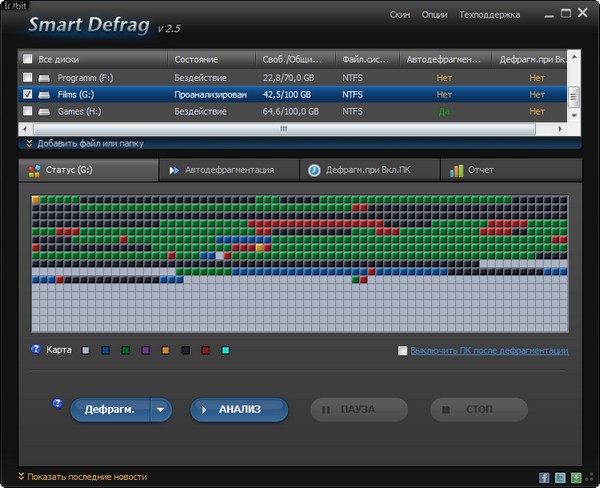Click the Twitter icon in the footer

[x=561, y=478]
